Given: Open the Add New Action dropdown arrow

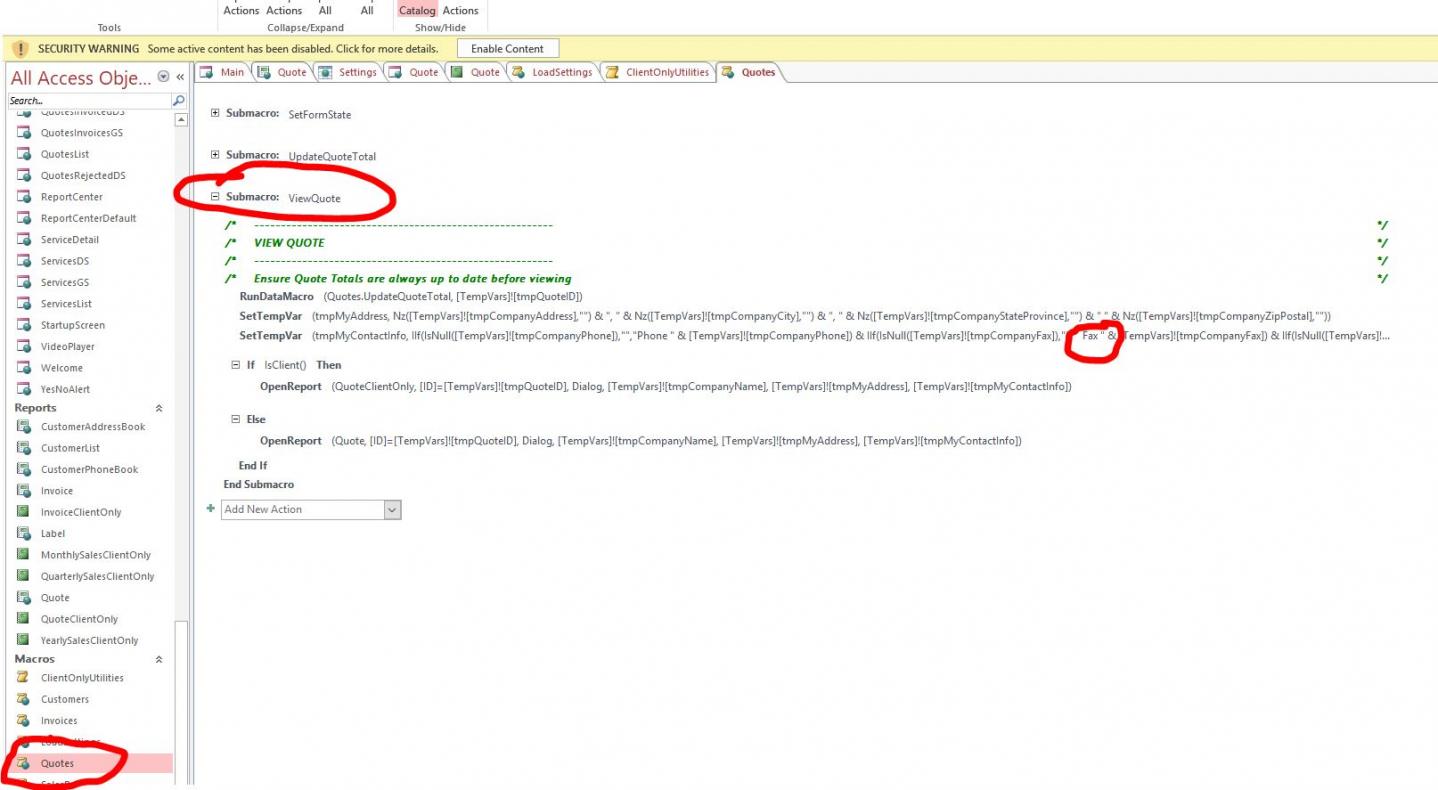Looking at the screenshot, I should [x=392, y=510].
